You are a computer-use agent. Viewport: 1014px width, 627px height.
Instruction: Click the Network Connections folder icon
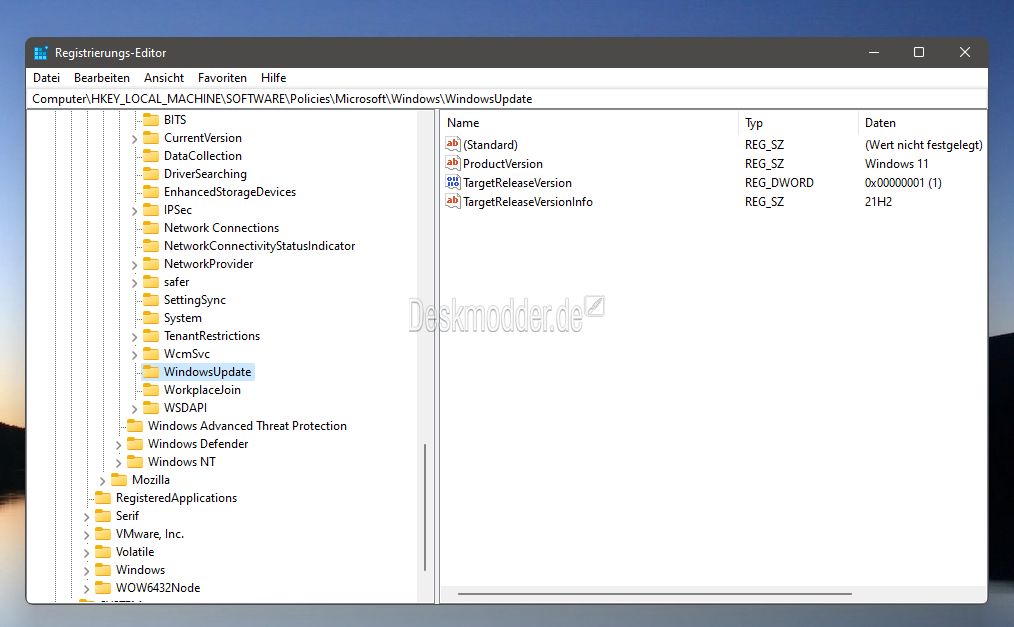[x=151, y=228]
